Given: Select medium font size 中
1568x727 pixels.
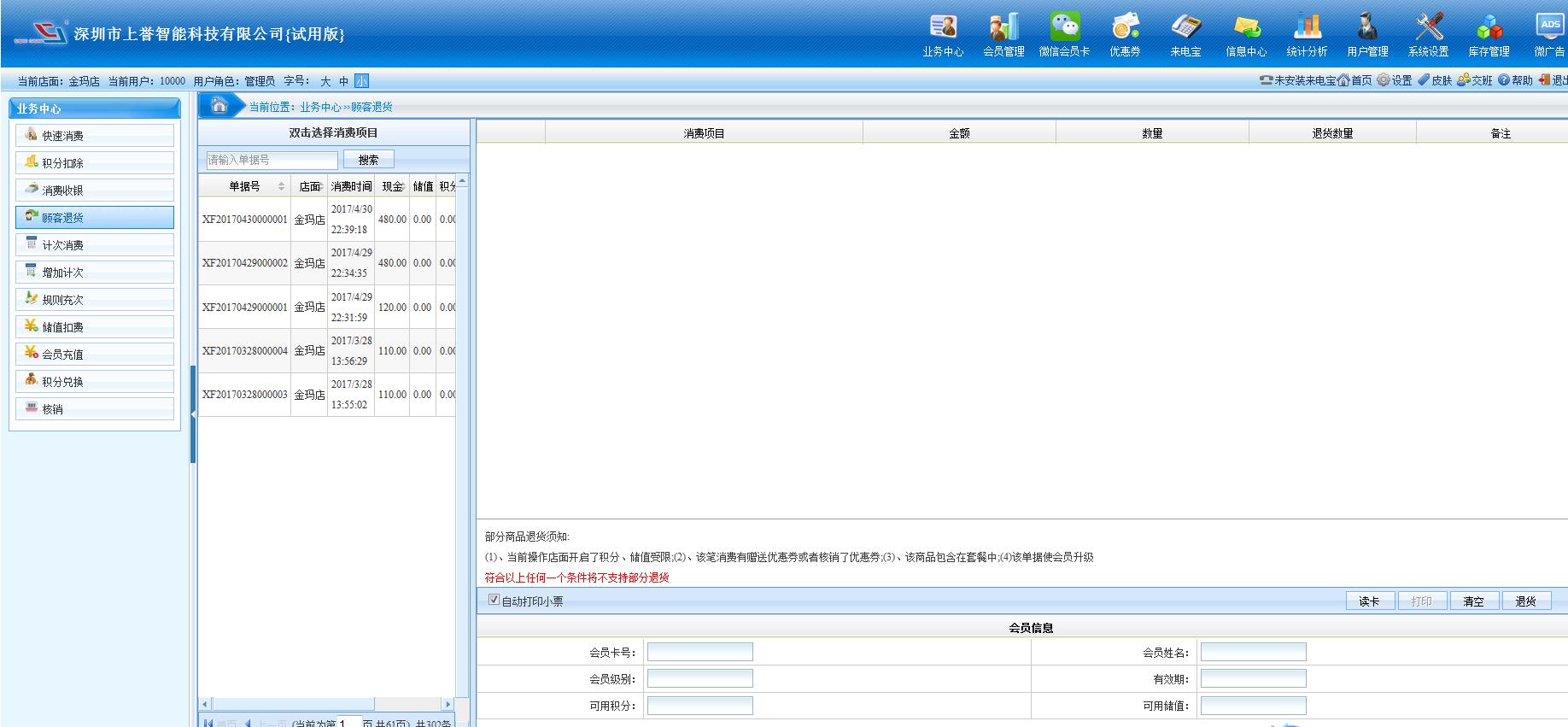Looking at the screenshot, I should 343,81.
